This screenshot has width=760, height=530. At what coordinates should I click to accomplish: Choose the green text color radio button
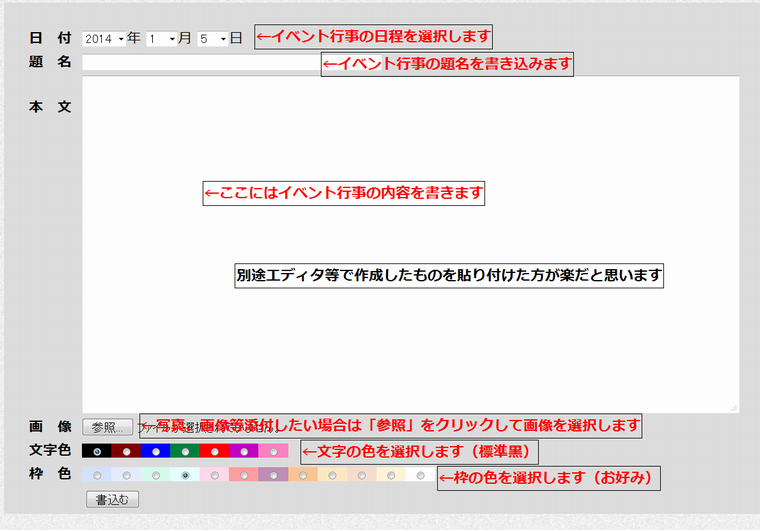click(x=185, y=452)
